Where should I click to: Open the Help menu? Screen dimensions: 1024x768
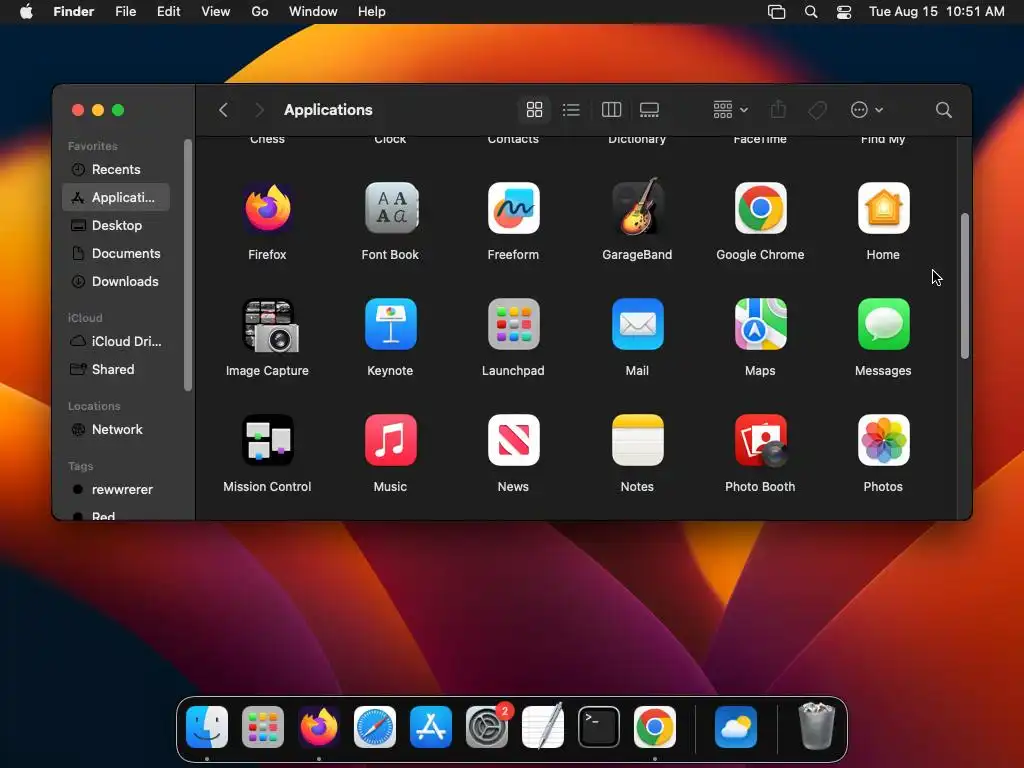pyautogui.click(x=372, y=12)
